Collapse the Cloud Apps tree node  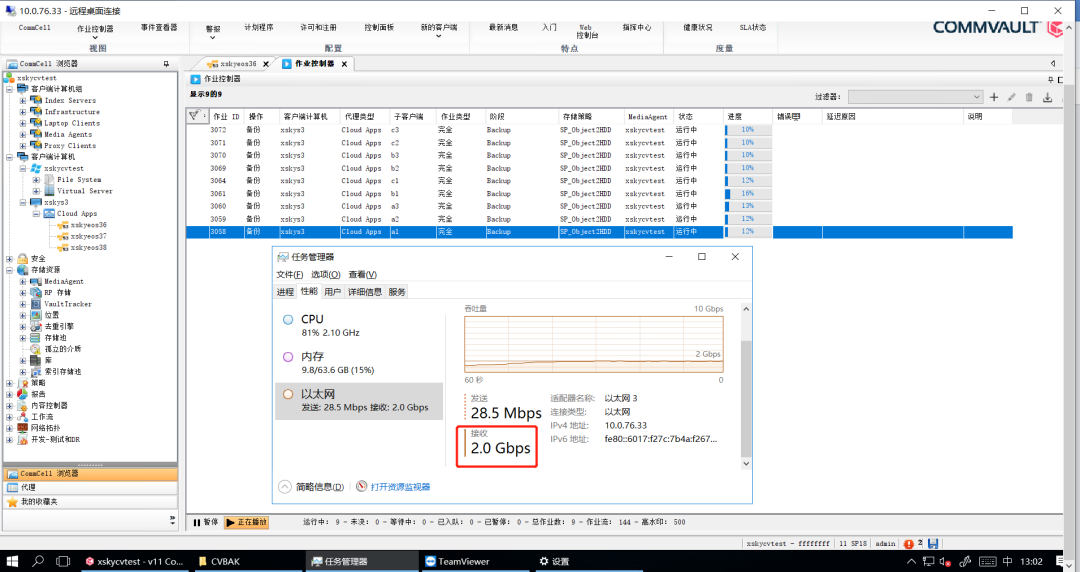[35, 214]
